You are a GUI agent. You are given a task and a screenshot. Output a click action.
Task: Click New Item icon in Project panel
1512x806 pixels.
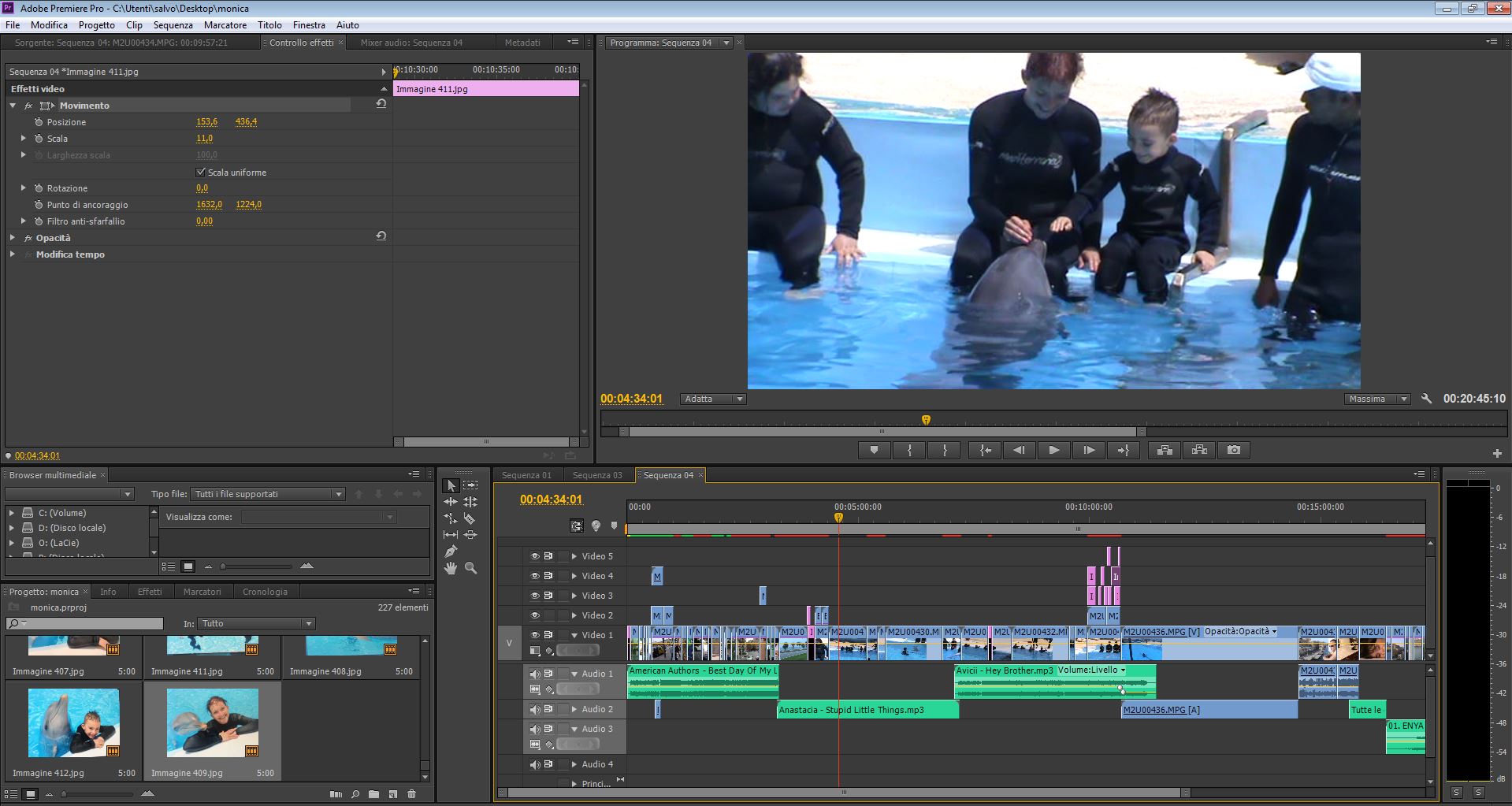392,794
